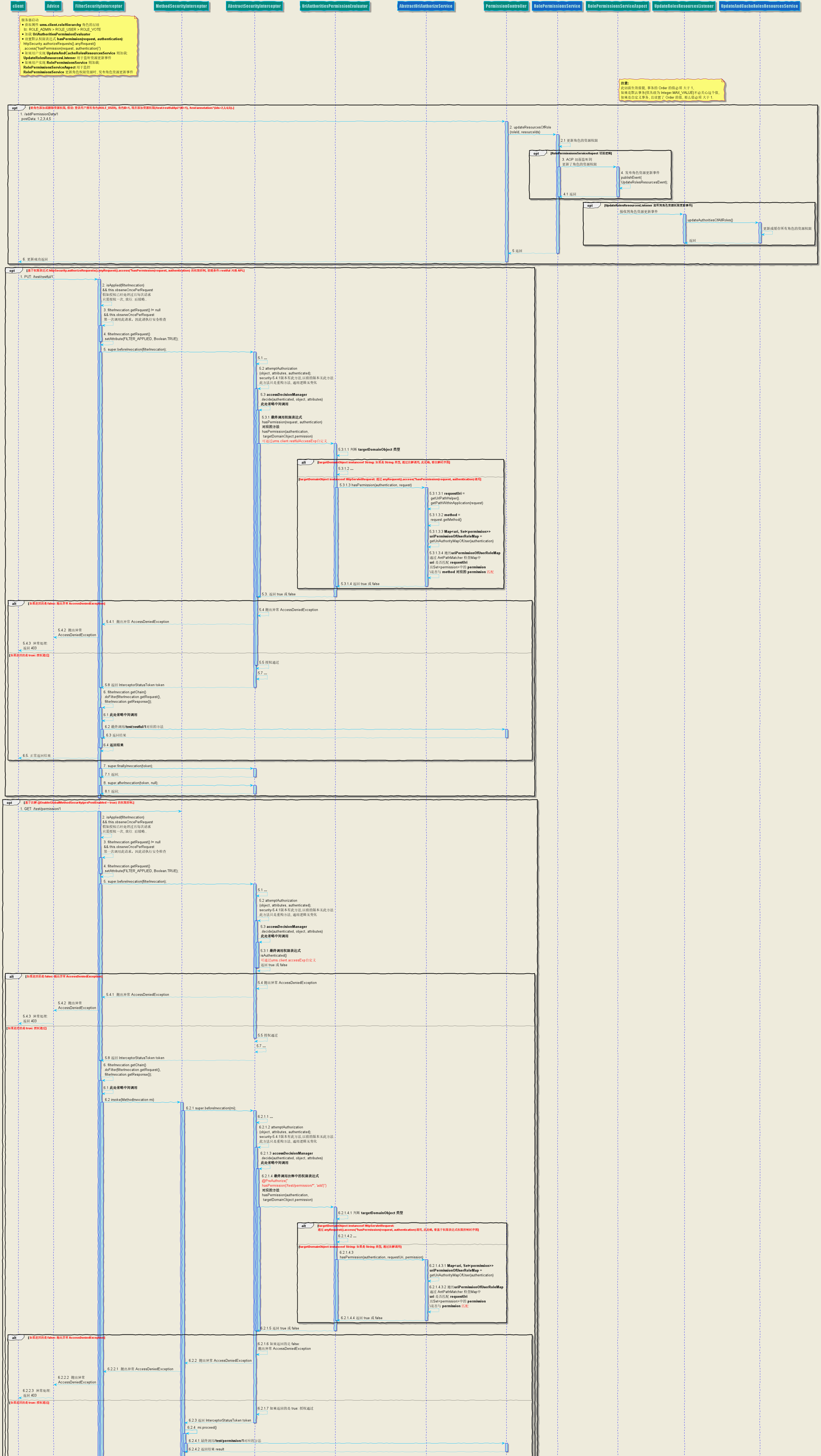Click the PermissionController activation bar at top

click(506, 192)
